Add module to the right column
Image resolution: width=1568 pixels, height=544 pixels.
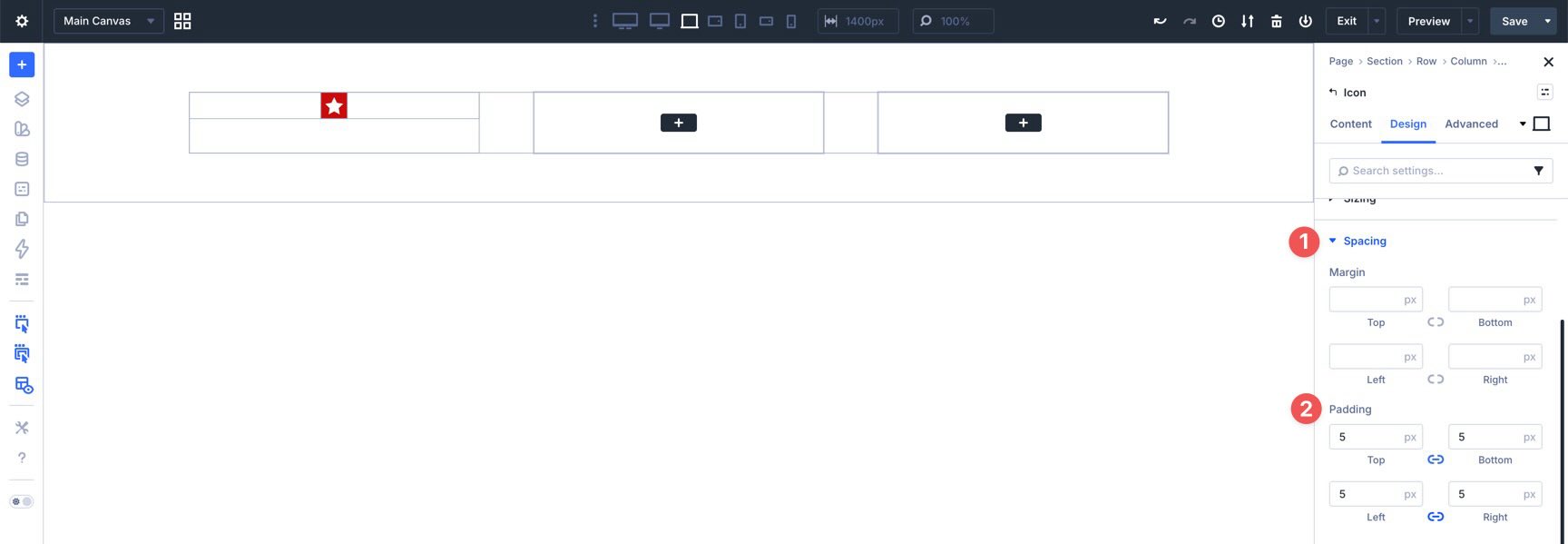pos(1023,123)
